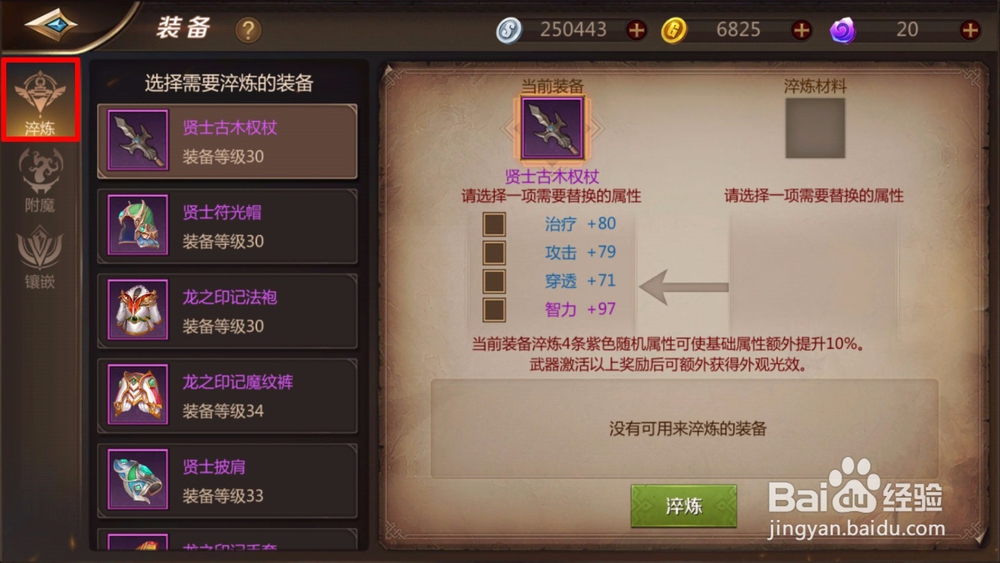The height and width of the screenshot is (563, 1000).
Task: Select 贤士符光帽 from equipment list
Action: (227, 226)
